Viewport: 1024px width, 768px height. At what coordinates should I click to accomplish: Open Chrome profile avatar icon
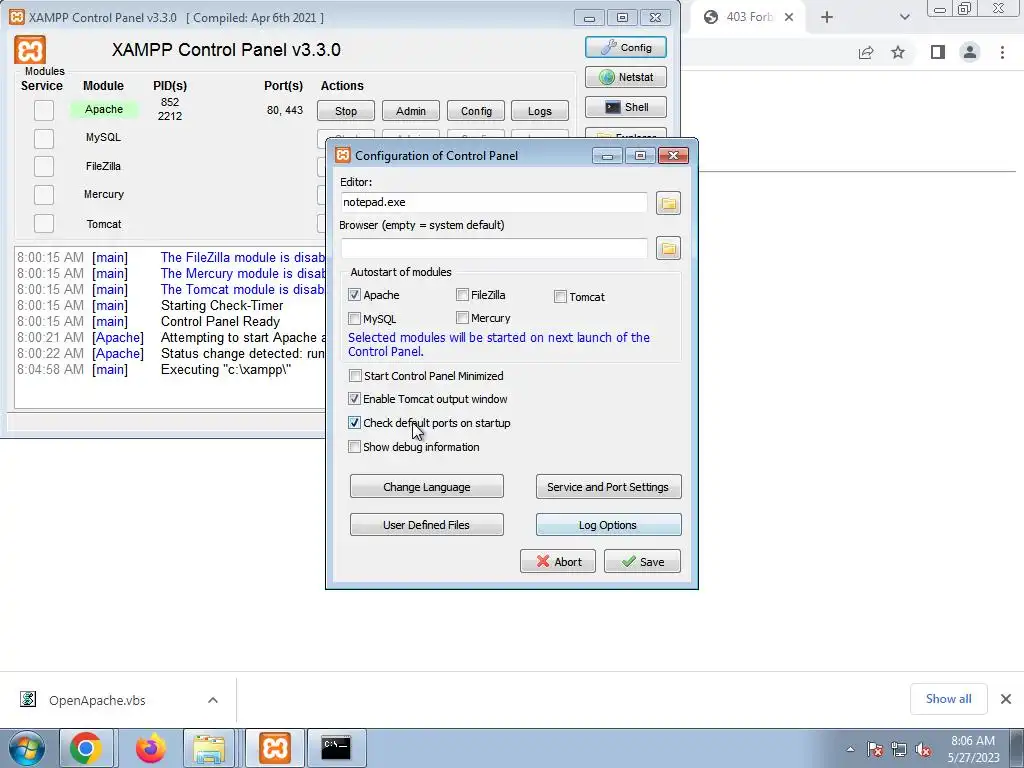pyautogui.click(x=970, y=52)
